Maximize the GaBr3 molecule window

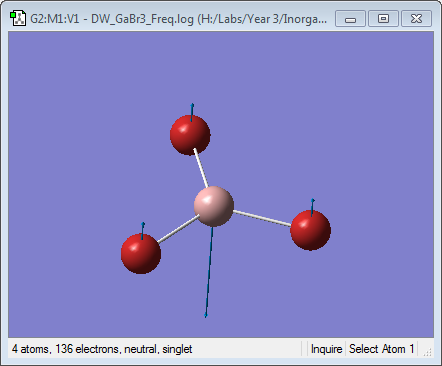[x=383, y=19]
